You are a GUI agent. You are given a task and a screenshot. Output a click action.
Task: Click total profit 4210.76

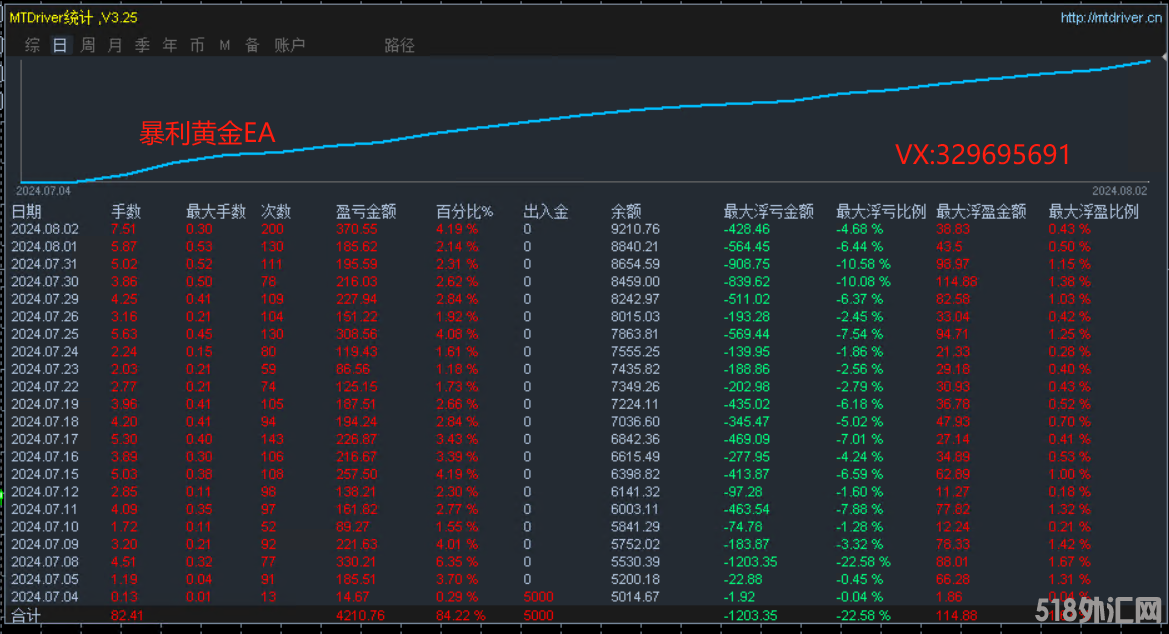360,616
